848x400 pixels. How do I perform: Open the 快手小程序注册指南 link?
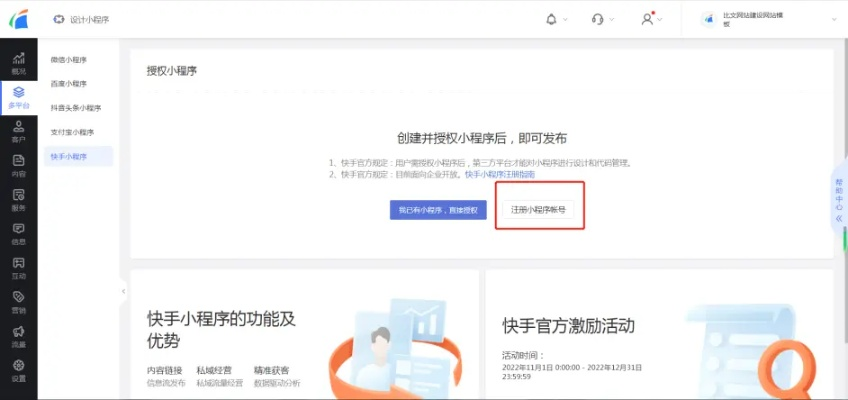499,174
